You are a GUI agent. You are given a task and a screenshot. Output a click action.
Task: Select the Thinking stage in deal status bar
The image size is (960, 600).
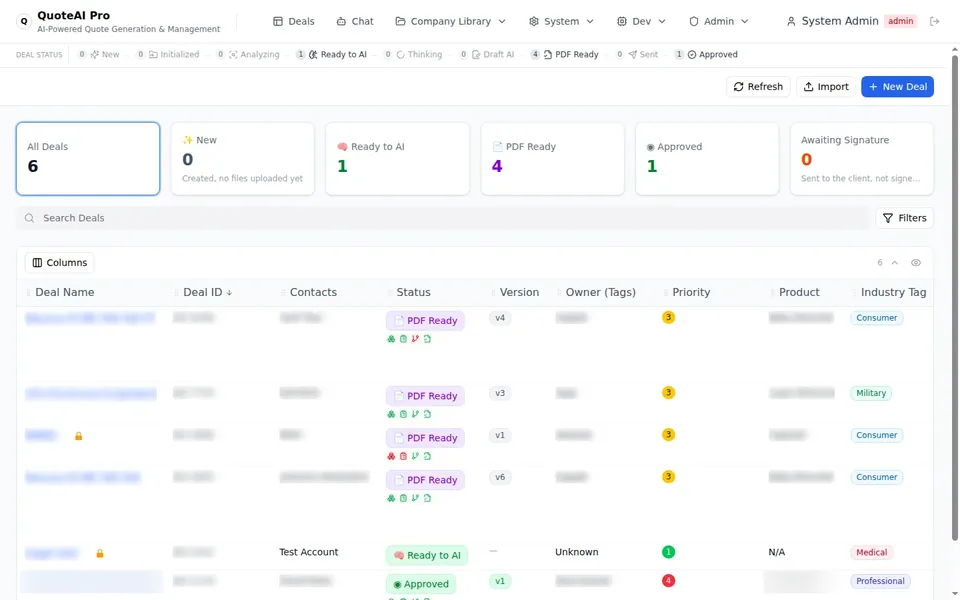click(x=413, y=54)
